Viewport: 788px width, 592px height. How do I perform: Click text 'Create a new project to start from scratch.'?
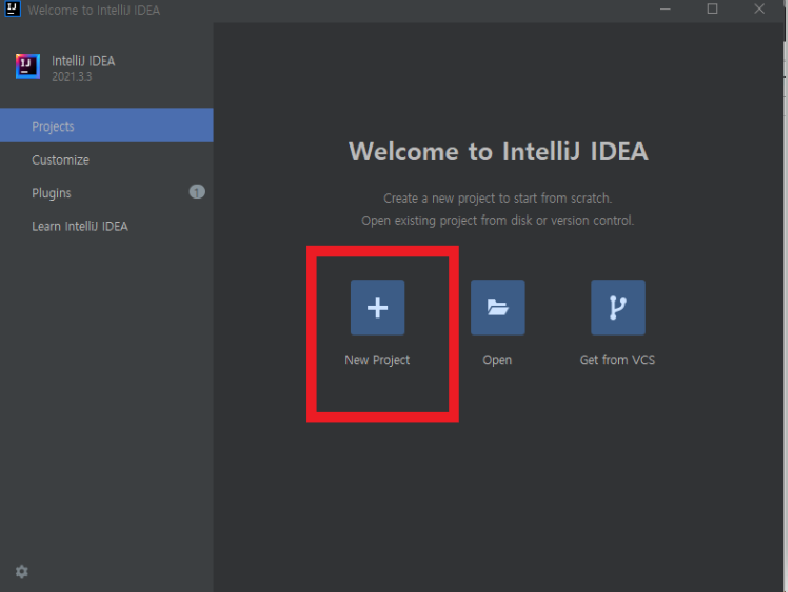(498, 199)
